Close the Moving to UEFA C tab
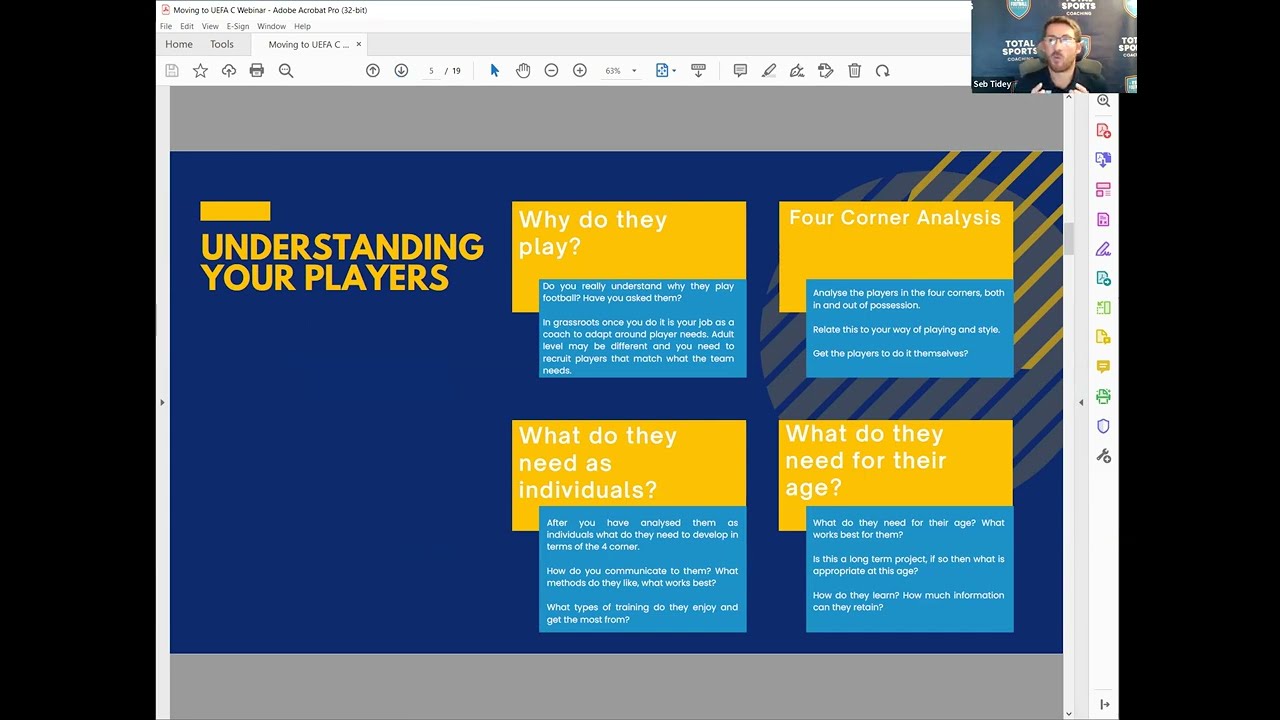Image resolution: width=1280 pixels, height=720 pixels. point(359,44)
